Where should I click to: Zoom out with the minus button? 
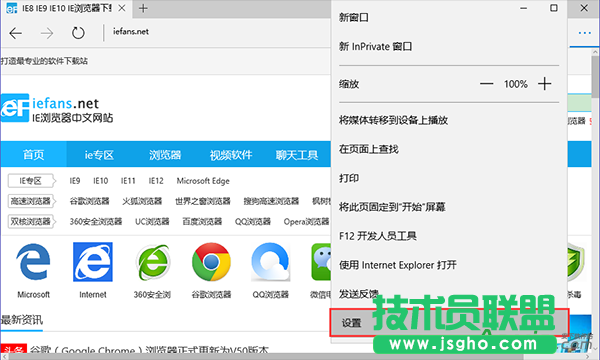tap(486, 84)
